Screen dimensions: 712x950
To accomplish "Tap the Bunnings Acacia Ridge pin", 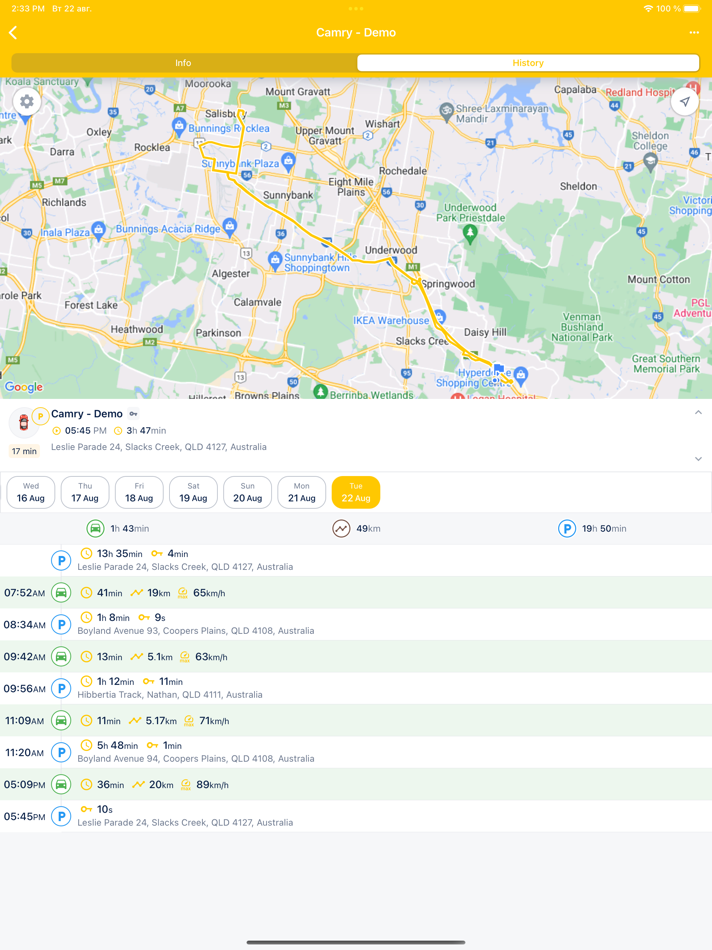I will pyautogui.click(x=230, y=227).
